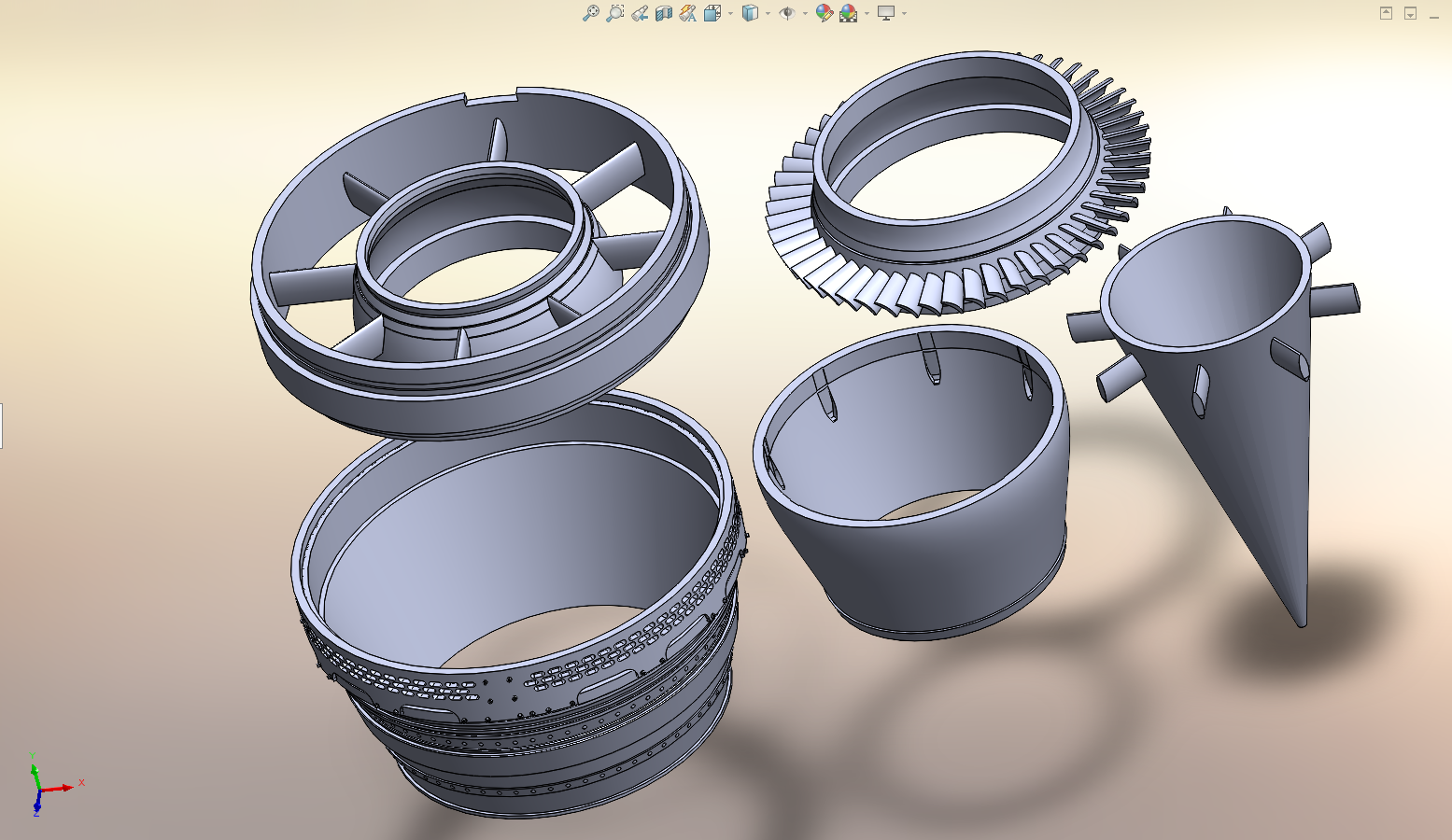Expand the Hide/Show Items dropdown arrow
The width and height of the screenshot is (1452, 840).
[805, 13]
